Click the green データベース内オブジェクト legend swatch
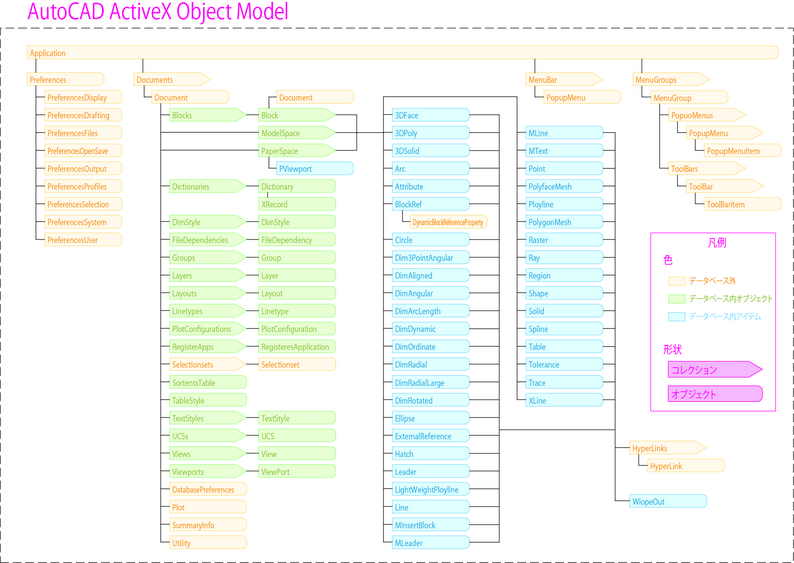The height and width of the screenshot is (563, 794). (677, 298)
